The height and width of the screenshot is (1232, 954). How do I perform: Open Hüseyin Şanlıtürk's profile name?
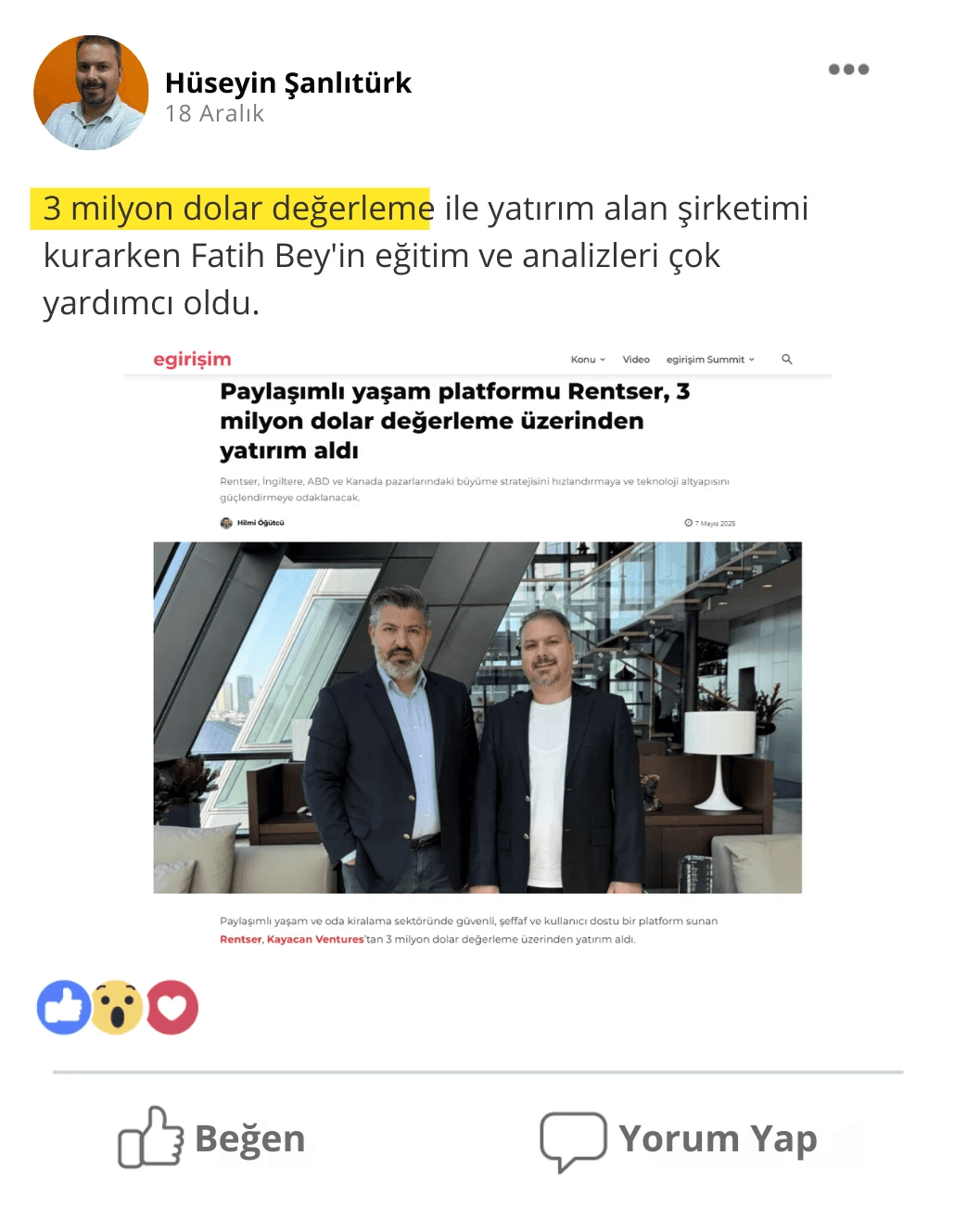pos(288,83)
